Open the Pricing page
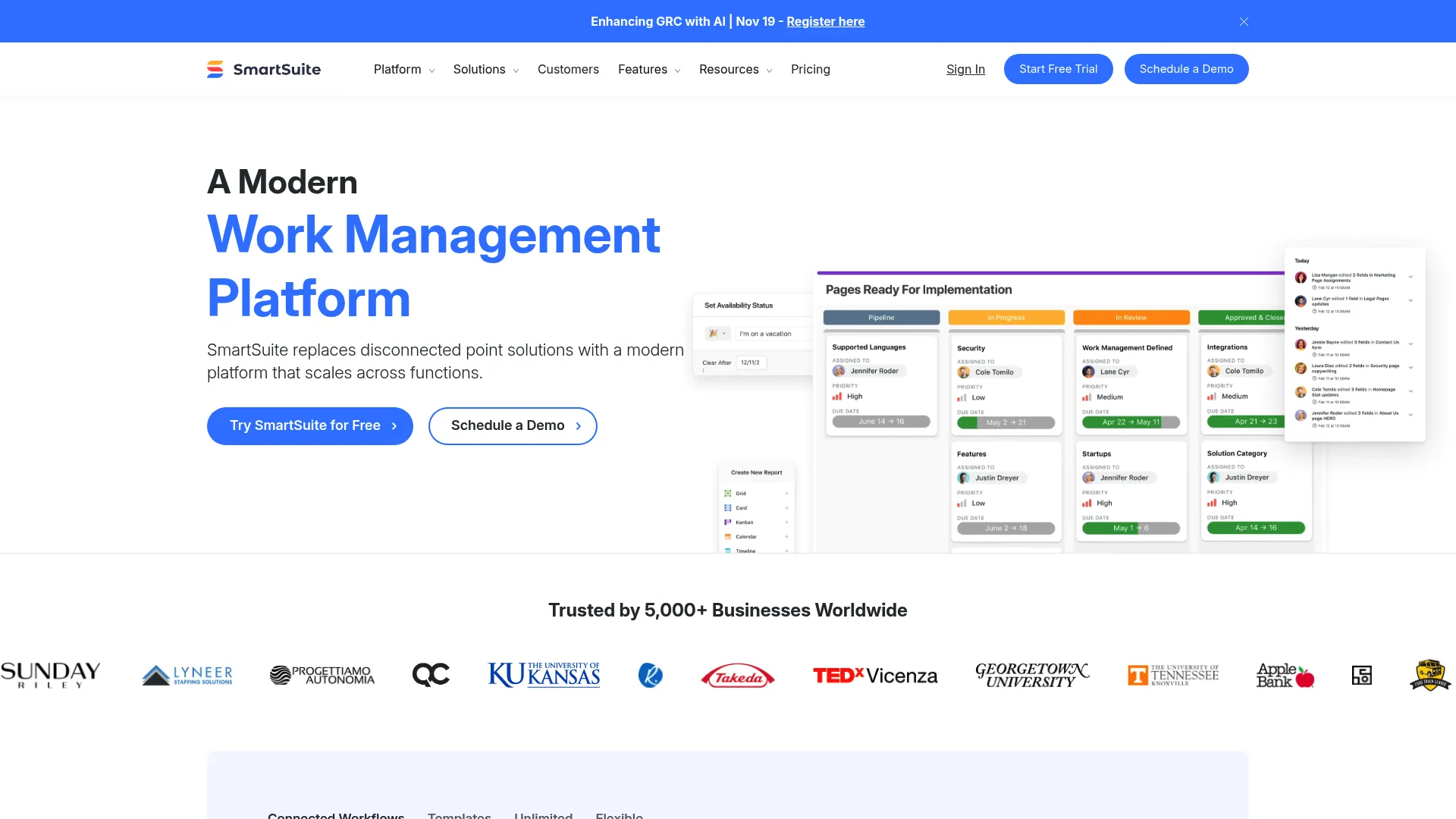The height and width of the screenshot is (819, 1456). pos(811,69)
